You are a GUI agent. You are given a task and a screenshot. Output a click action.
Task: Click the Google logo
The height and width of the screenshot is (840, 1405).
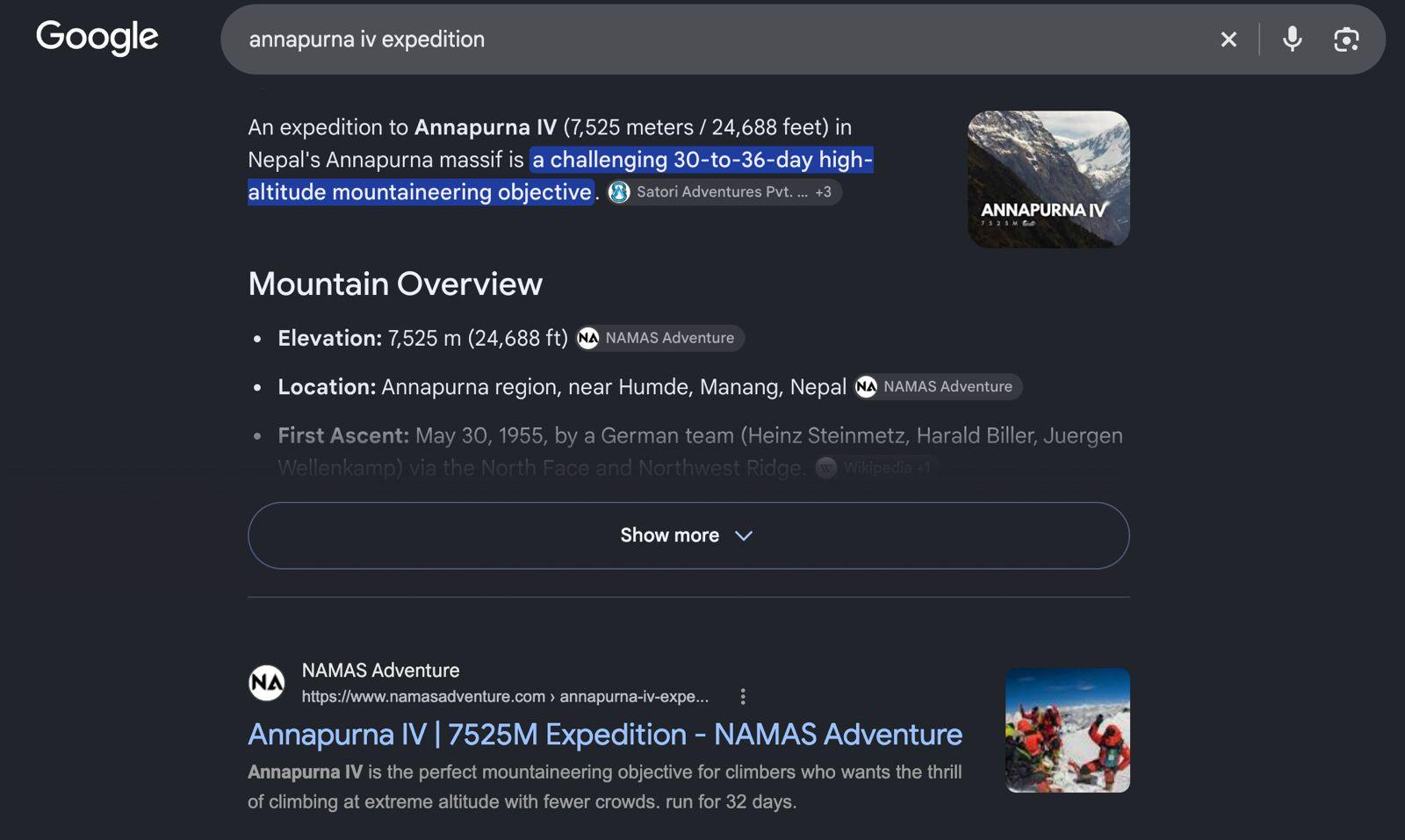click(97, 37)
